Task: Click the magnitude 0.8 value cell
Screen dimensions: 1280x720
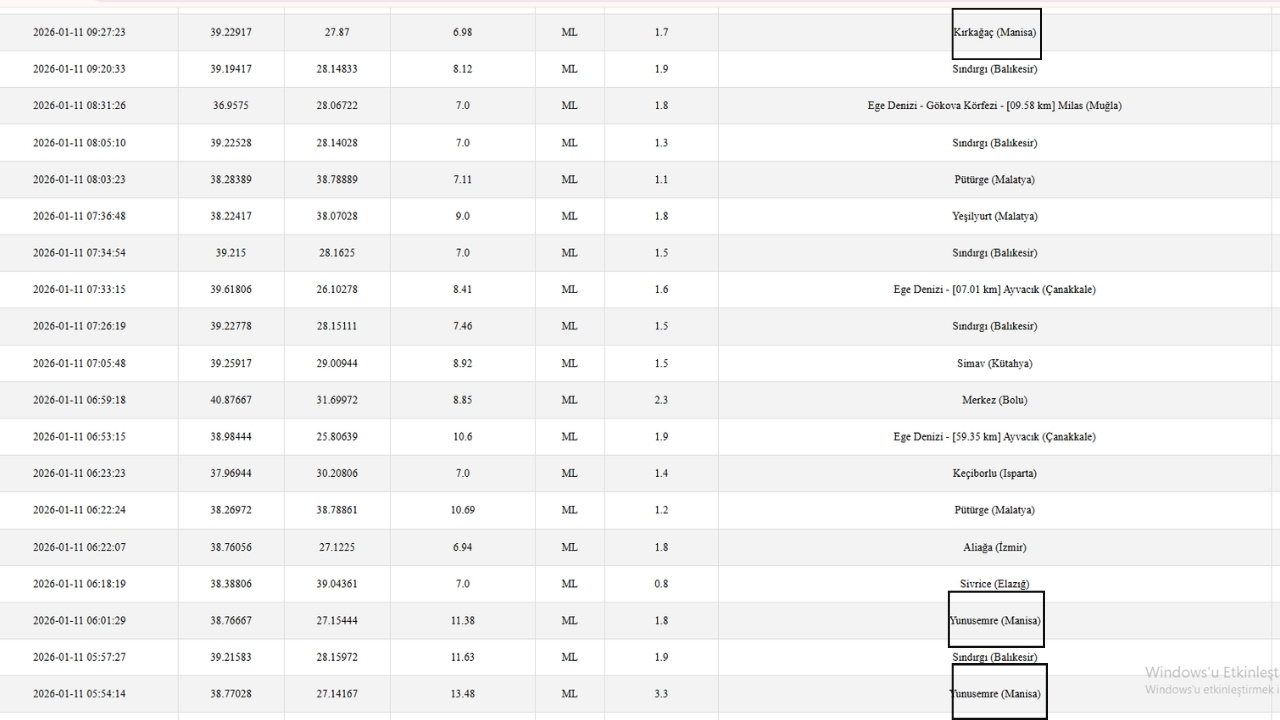Action: [x=661, y=584]
